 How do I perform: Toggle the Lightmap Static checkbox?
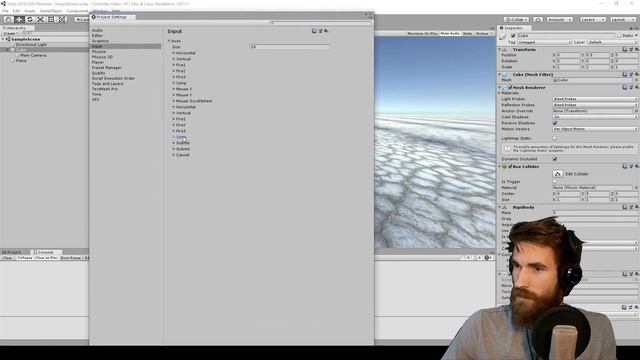(x=555, y=138)
